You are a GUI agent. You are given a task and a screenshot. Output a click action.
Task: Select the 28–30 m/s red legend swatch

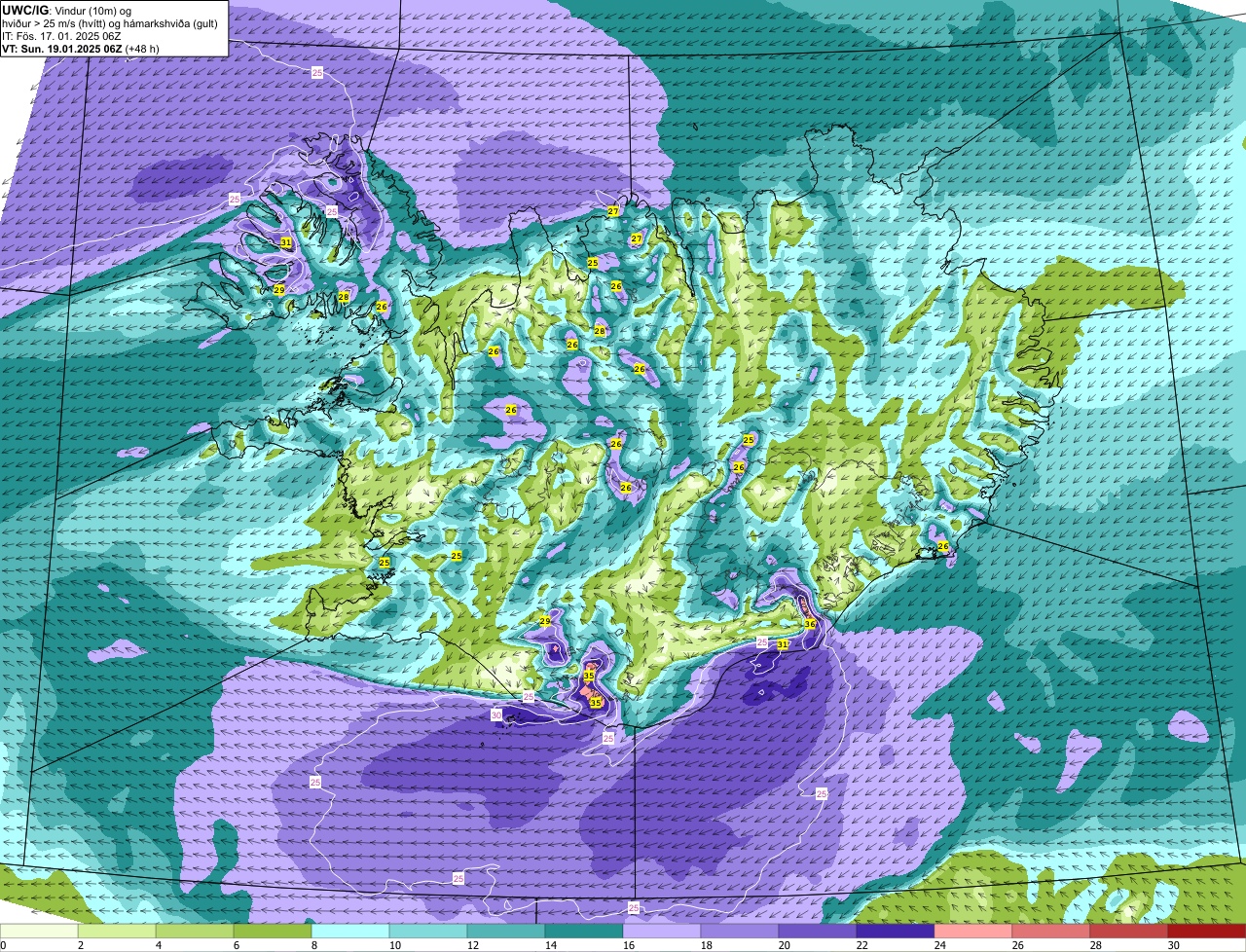click(1129, 932)
